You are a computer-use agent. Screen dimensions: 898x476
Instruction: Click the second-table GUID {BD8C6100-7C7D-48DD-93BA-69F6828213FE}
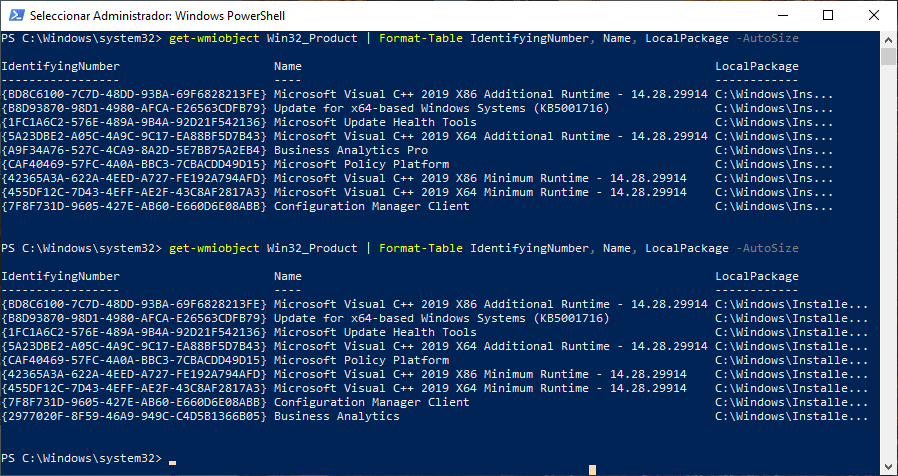click(134, 304)
